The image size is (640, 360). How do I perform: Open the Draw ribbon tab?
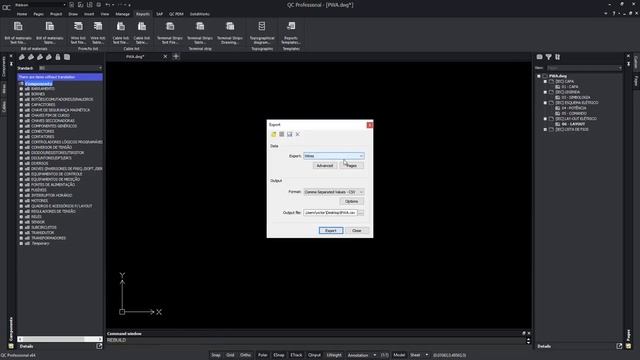tap(73, 14)
